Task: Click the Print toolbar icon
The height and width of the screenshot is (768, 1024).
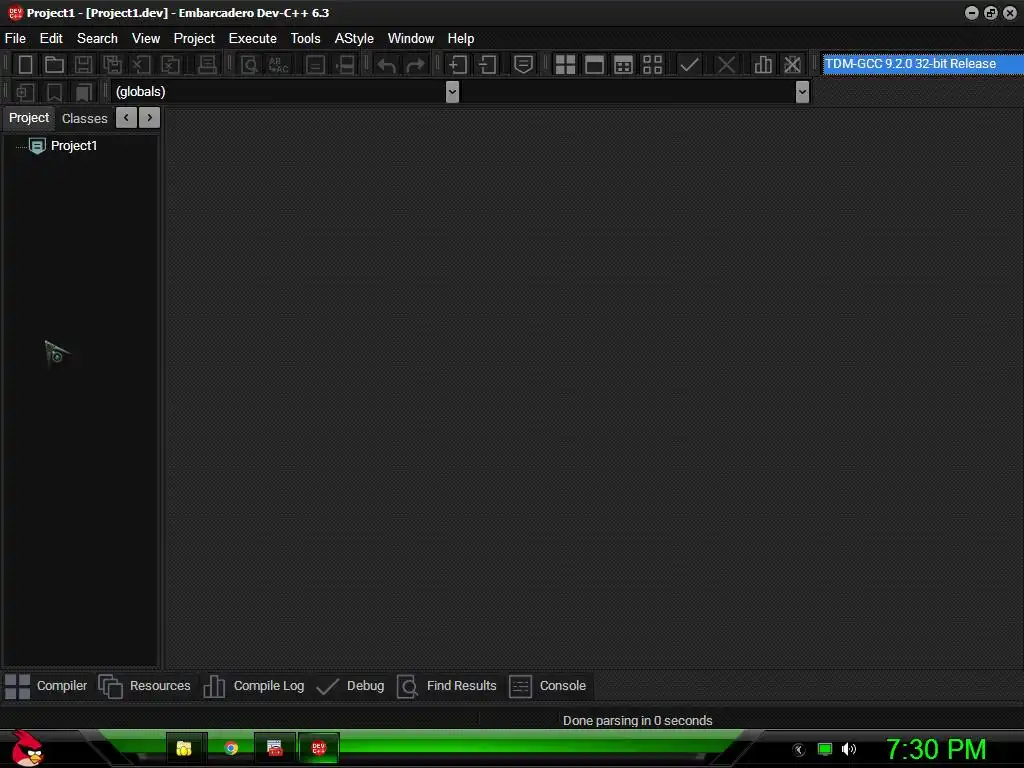Action: (207, 65)
